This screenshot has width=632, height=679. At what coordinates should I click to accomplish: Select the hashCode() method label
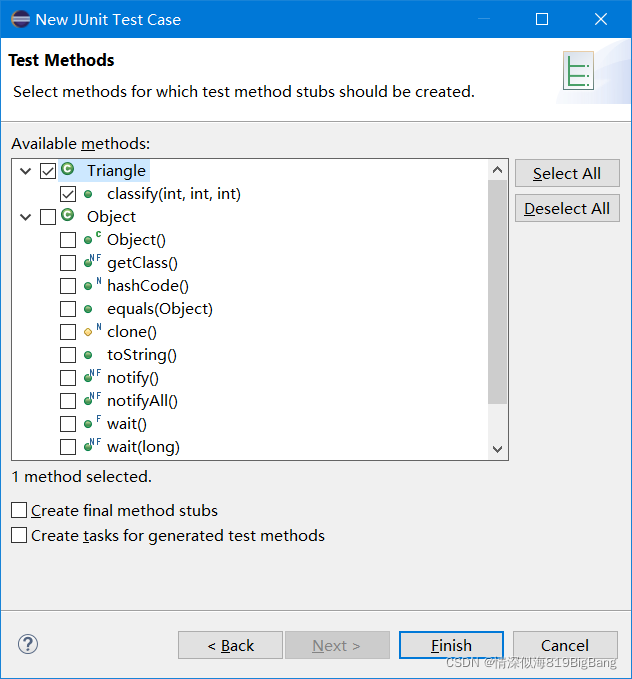coord(148,286)
